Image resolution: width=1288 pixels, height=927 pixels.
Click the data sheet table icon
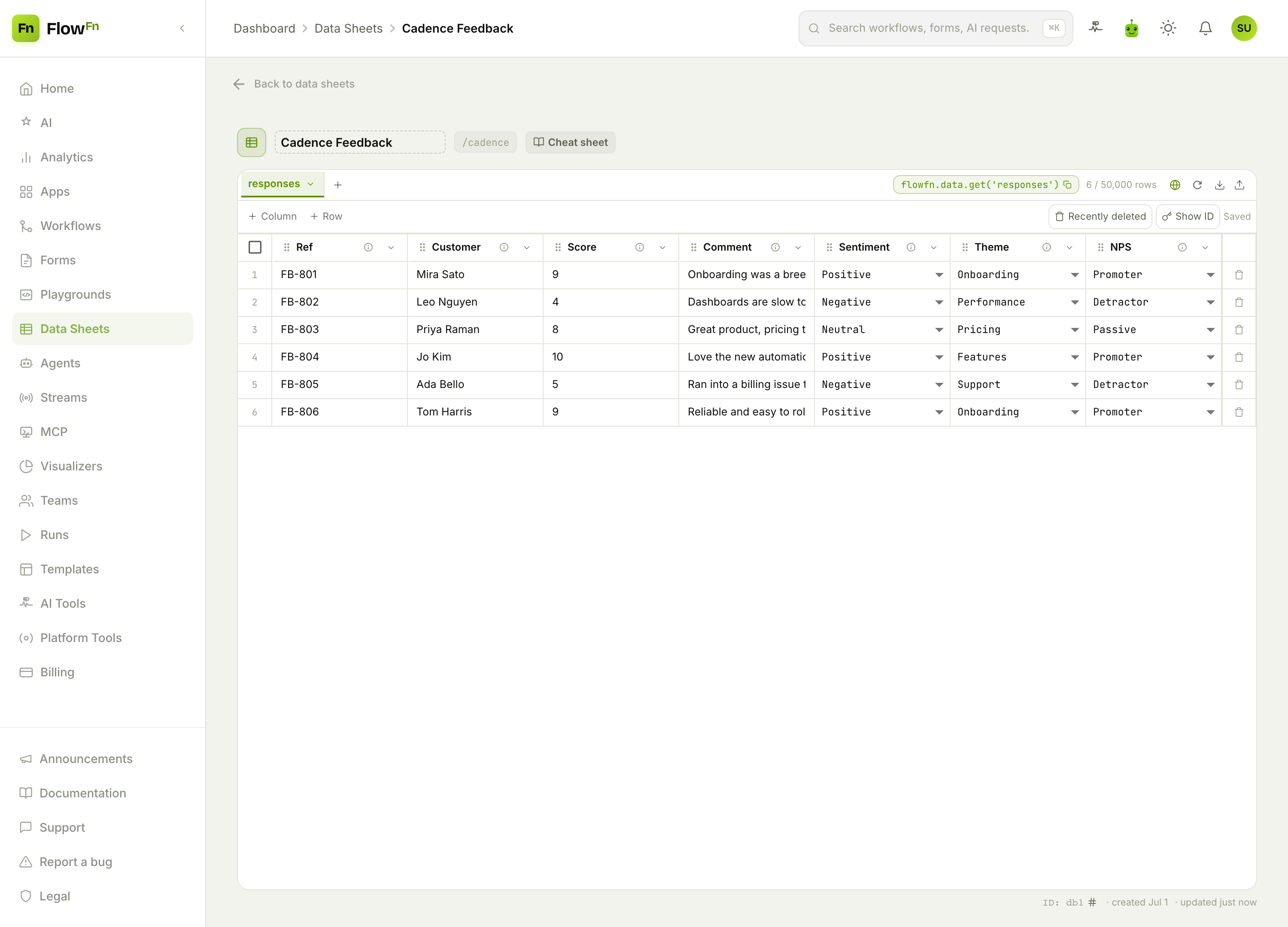[x=252, y=142]
